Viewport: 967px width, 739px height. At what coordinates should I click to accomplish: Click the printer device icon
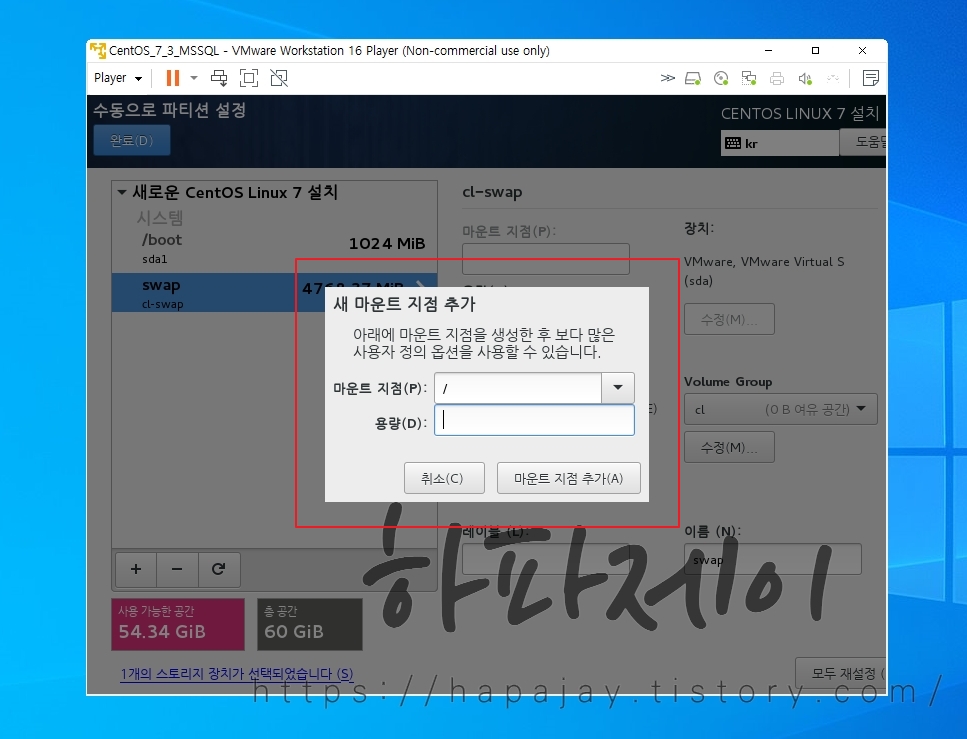point(777,78)
